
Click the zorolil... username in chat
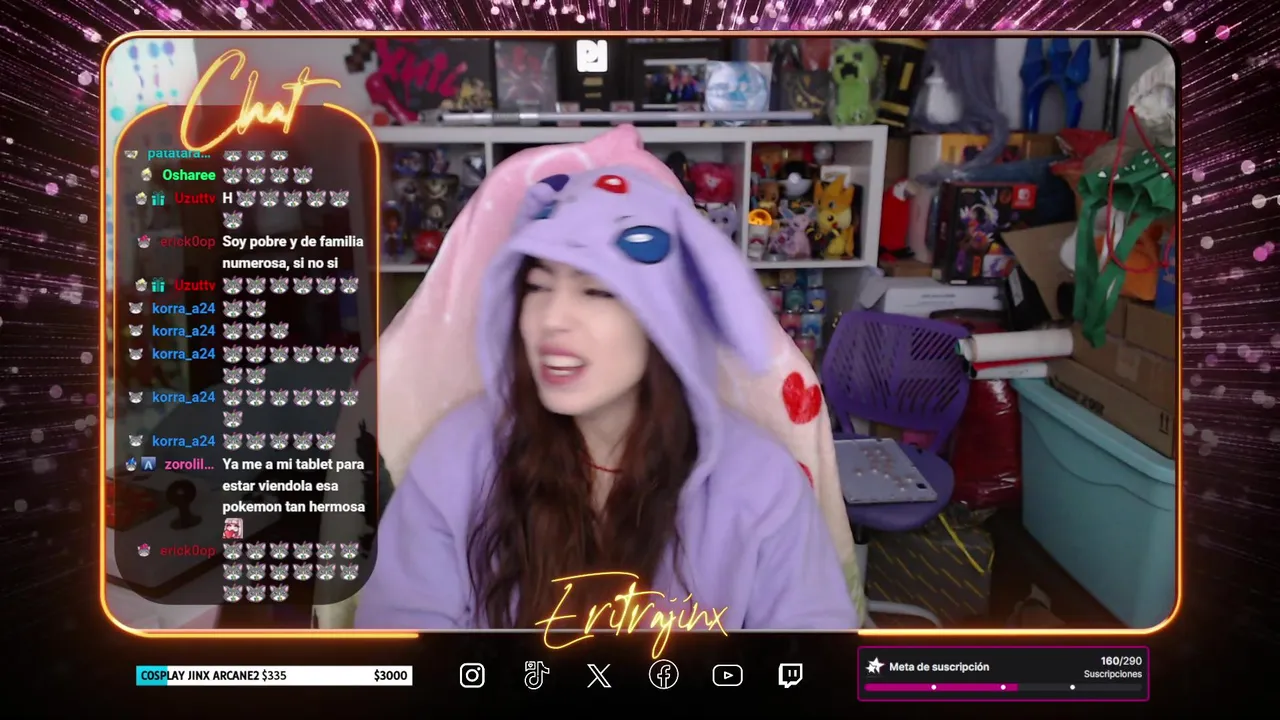[189, 464]
